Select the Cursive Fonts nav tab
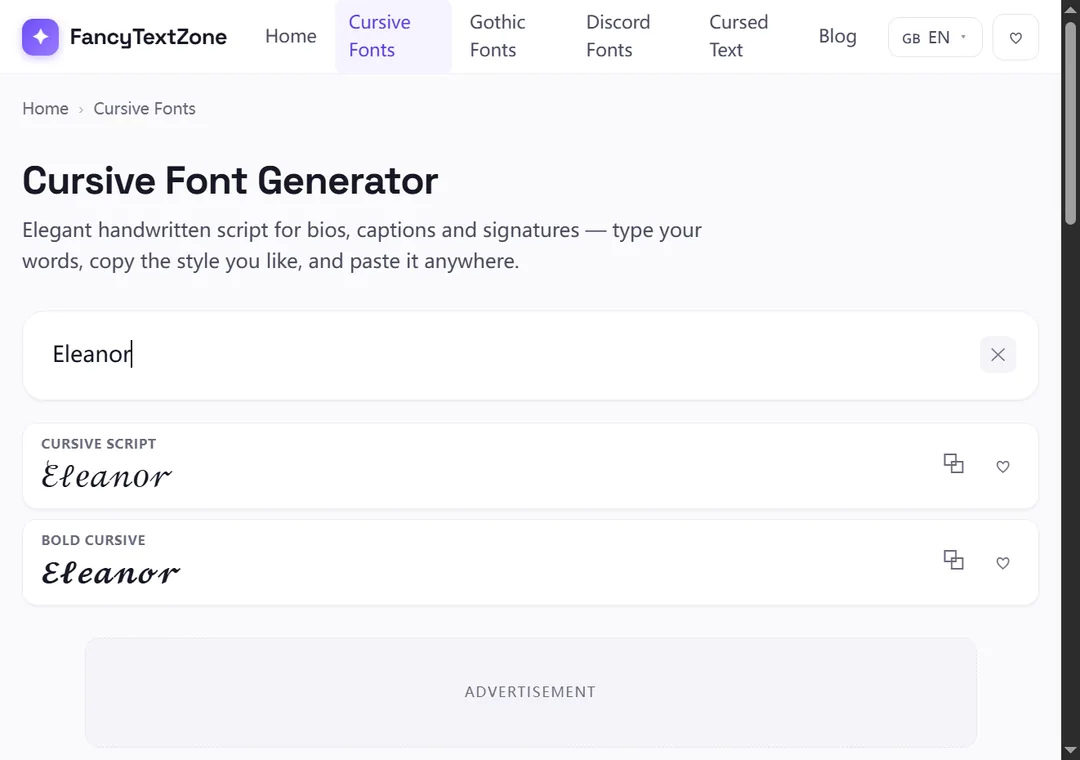The image size is (1080, 760). 393,36
